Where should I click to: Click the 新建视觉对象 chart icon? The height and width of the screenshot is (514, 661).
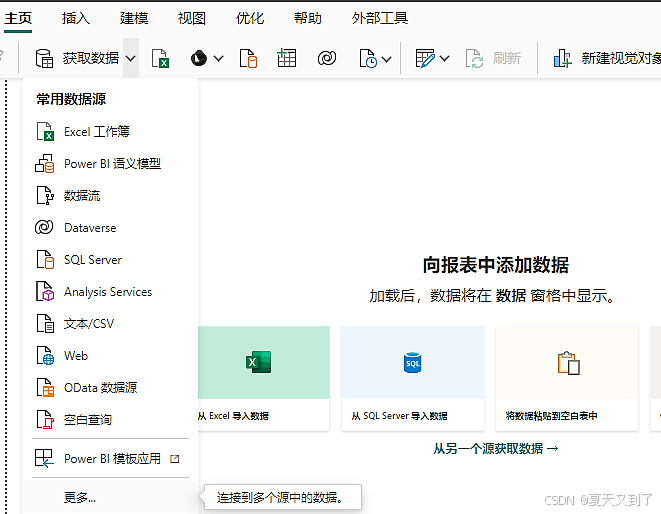click(x=562, y=58)
